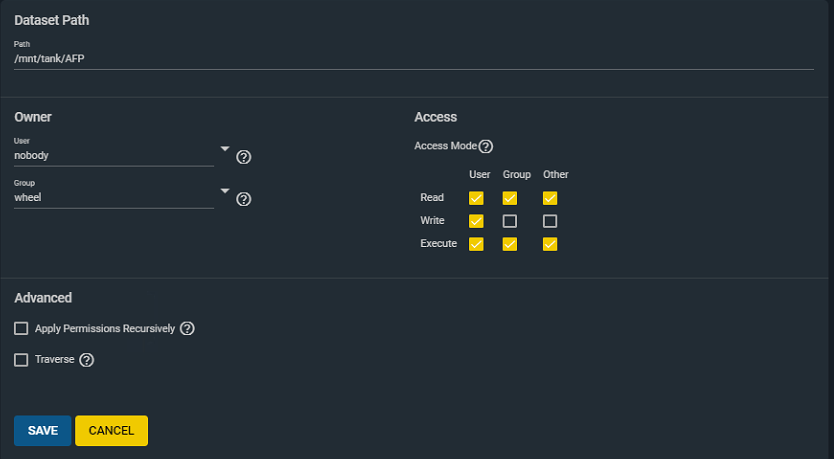Enable Apply Permissions Recursively checkbox

(x=21, y=328)
